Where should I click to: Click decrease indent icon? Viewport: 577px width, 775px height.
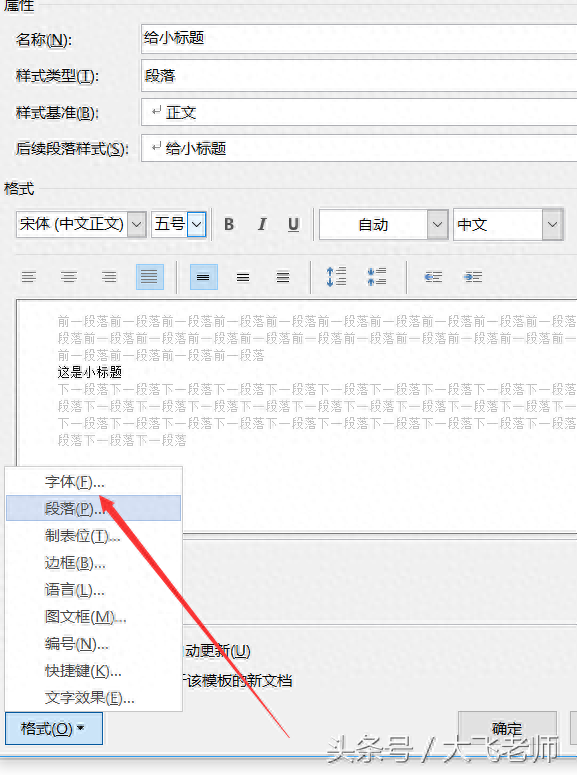pos(433,277)
